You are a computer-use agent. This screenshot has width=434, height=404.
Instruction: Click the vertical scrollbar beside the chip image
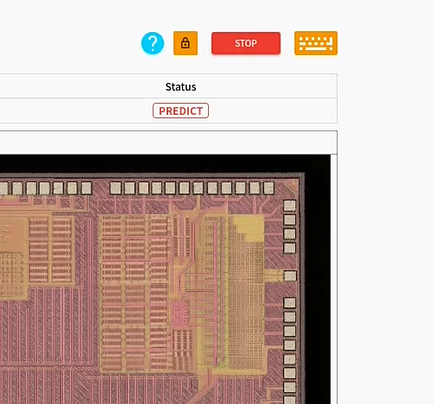click(334, 279)
